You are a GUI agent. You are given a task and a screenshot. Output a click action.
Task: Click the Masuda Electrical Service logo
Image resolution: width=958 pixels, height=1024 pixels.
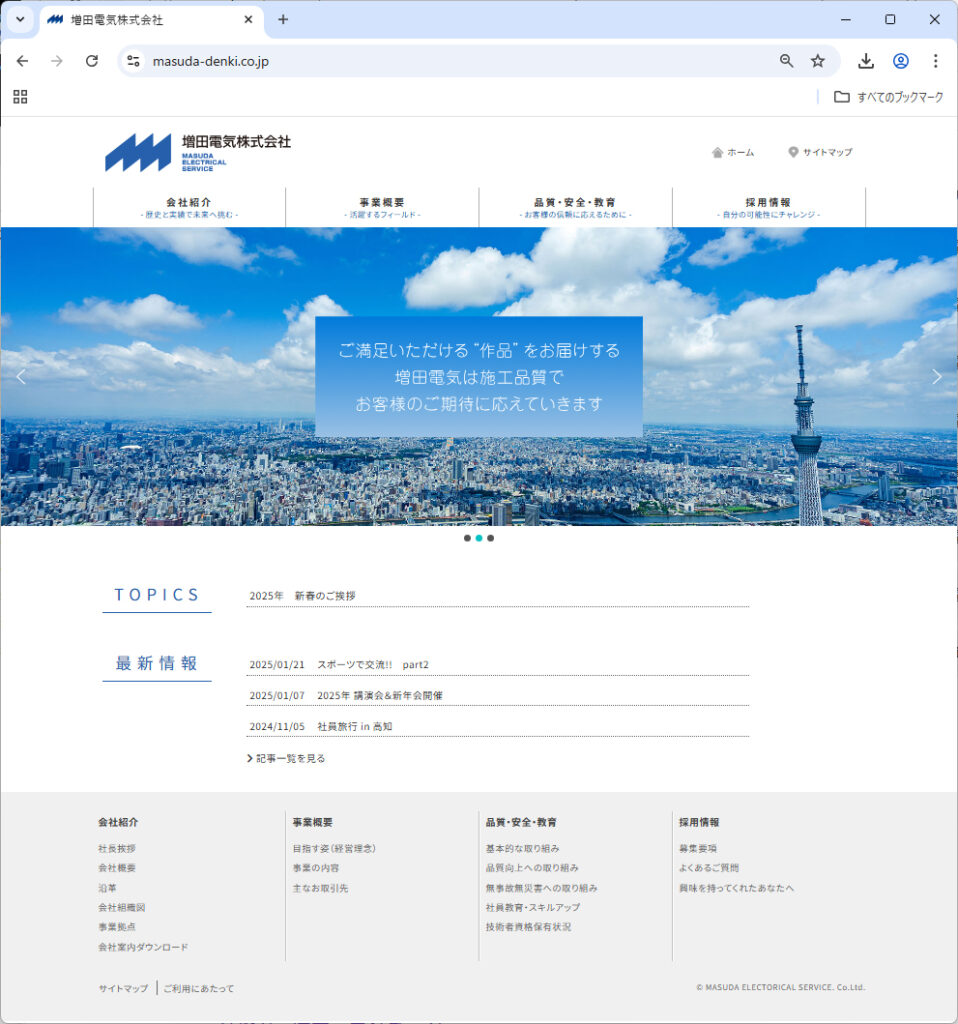coord(198,152)
